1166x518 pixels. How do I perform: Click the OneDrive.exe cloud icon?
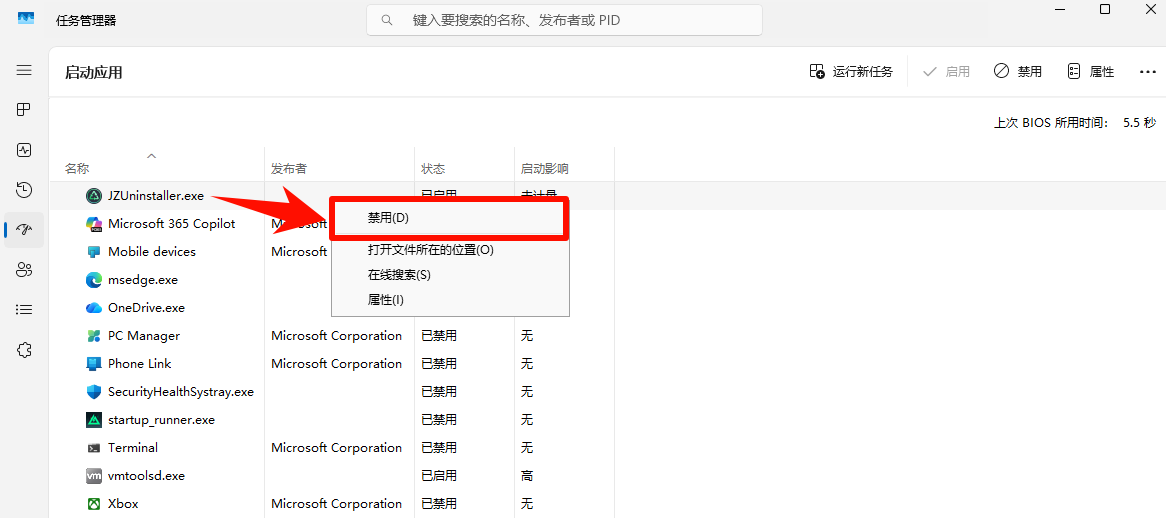click(94, 308)
